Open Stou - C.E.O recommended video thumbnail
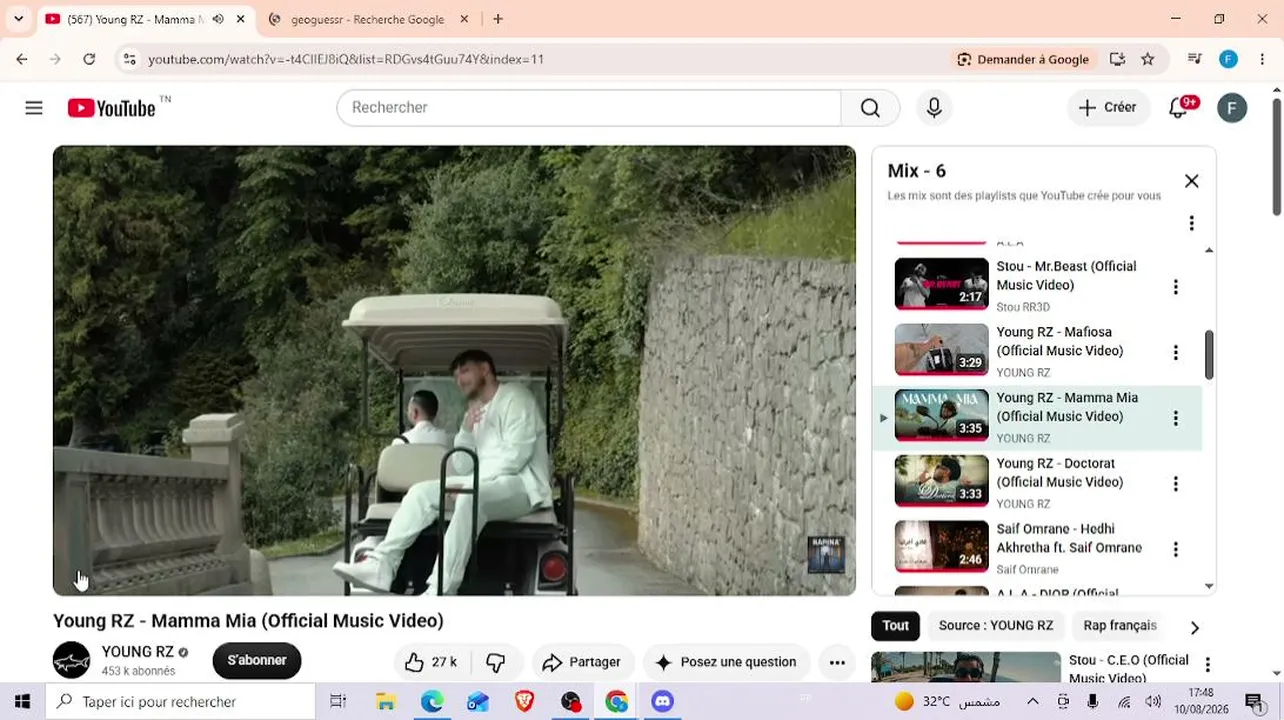 coord(966,668)
